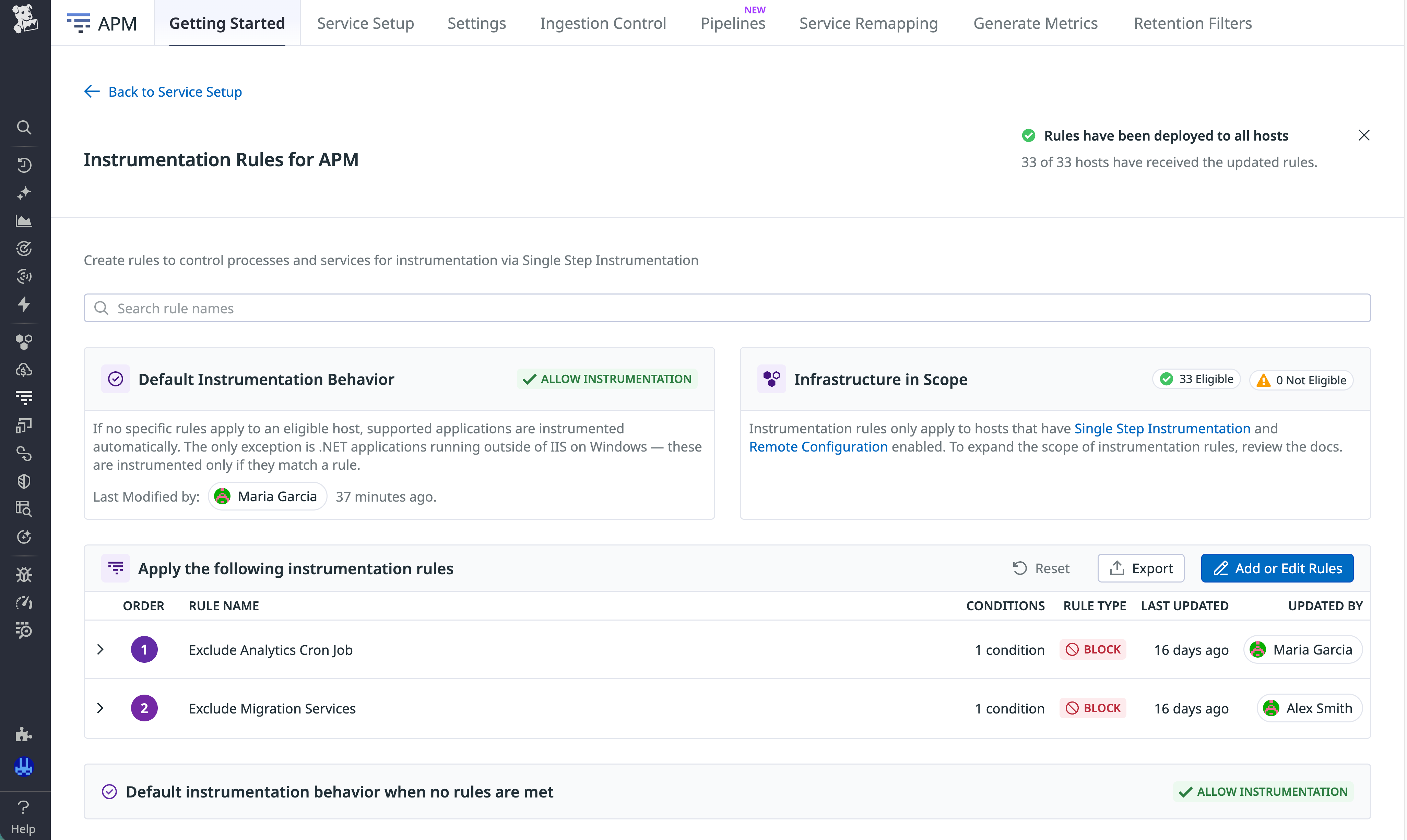
Task: Open the Cloud Cost Management icon
Action: 24,370
